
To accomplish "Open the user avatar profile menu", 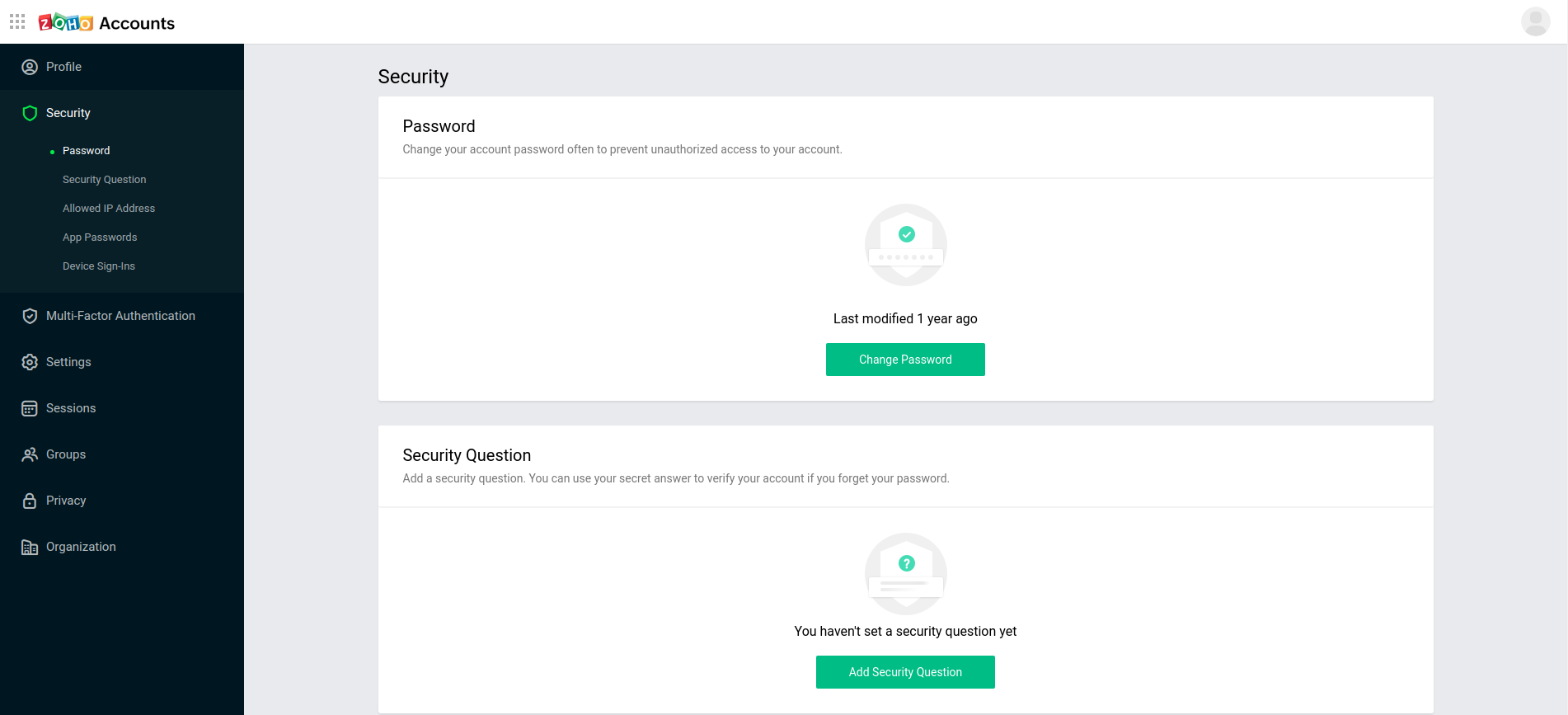I will pyautogui.click(x=1535, y=21).
